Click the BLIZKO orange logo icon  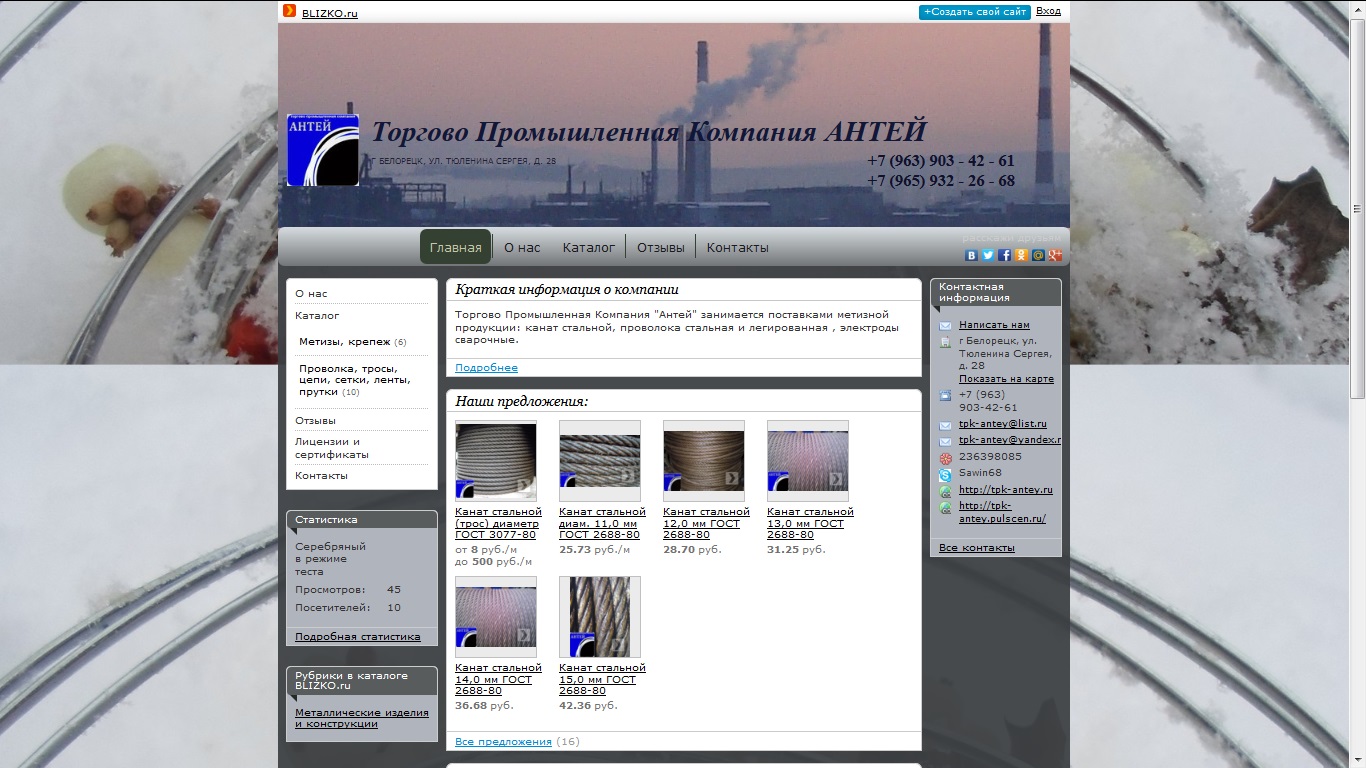coord(289,11)
